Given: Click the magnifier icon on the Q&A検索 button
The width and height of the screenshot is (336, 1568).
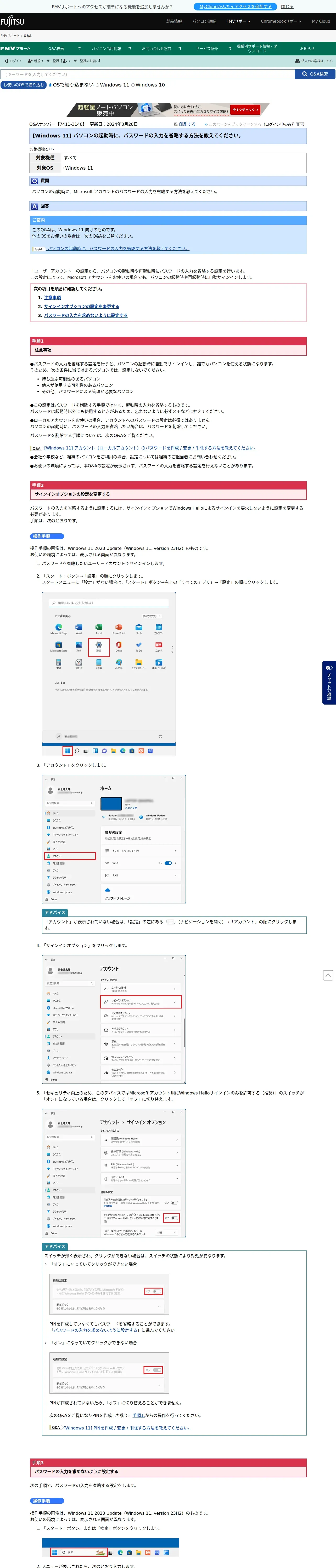Looking at the screenshot, I should tap(305, 74).
